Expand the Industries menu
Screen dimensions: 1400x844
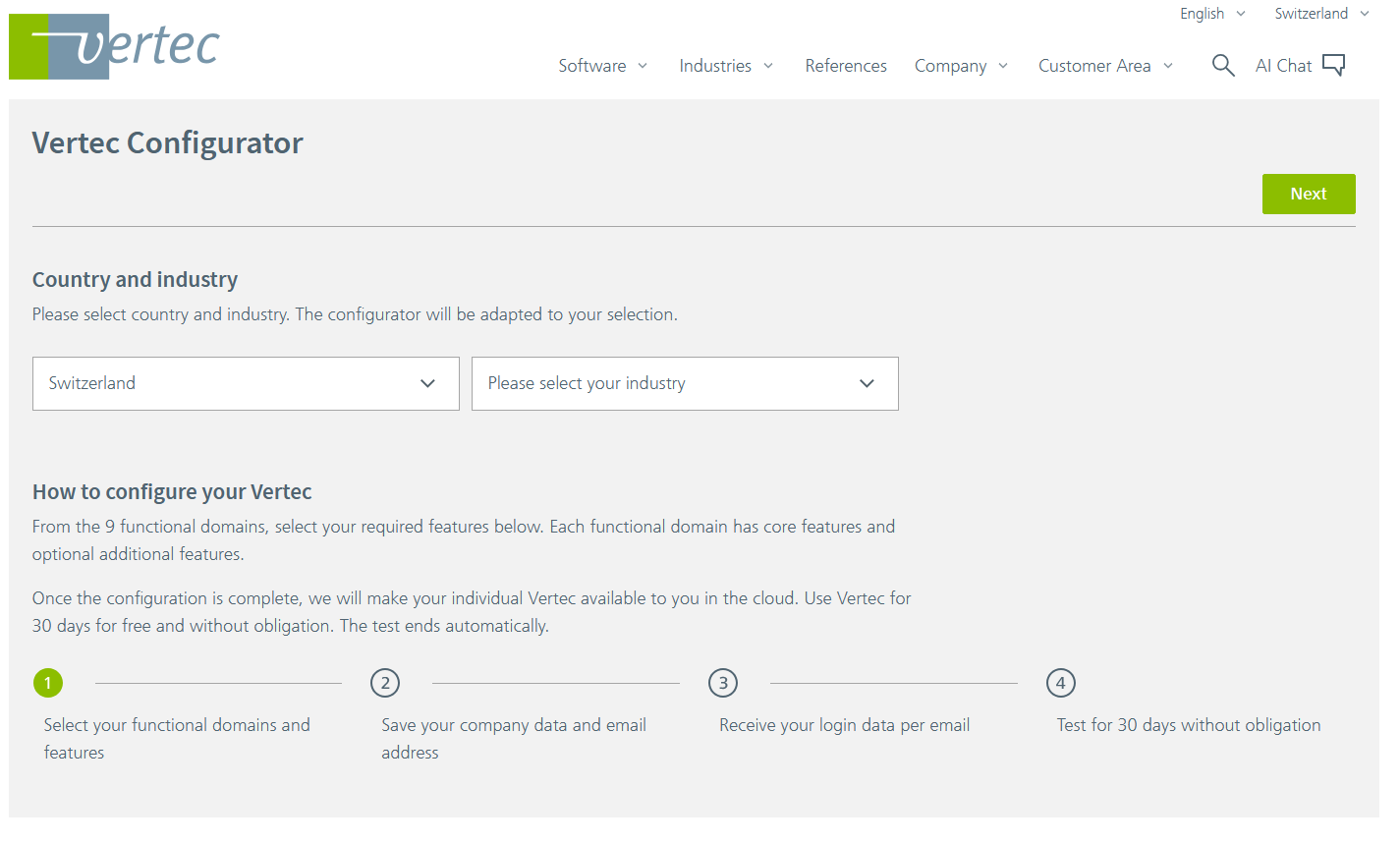click(x=726, y=66)
